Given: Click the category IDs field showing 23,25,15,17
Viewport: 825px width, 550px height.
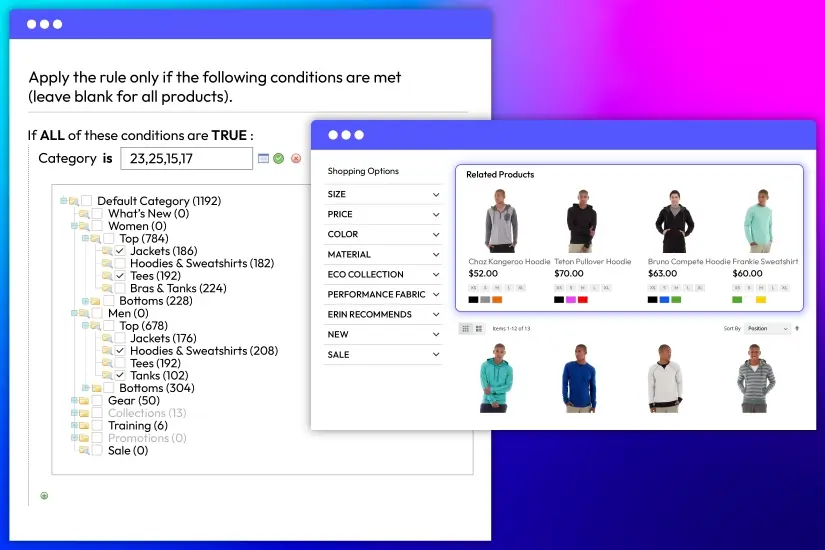Looking at the screenshot, I should point(186,158).
